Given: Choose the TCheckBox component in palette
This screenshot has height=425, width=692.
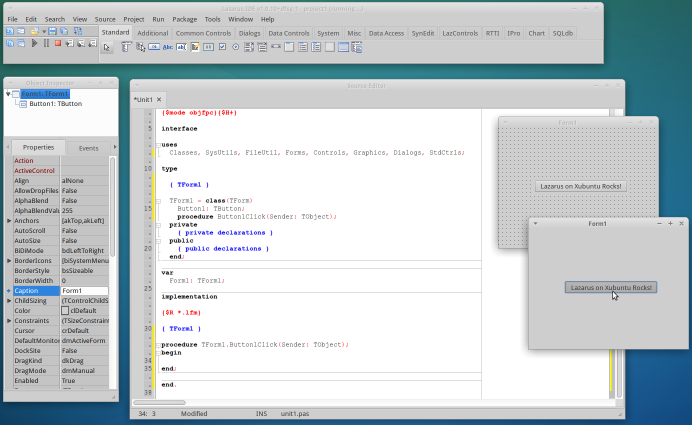Looking at the screenshot, I should click(x=222, y=46).
